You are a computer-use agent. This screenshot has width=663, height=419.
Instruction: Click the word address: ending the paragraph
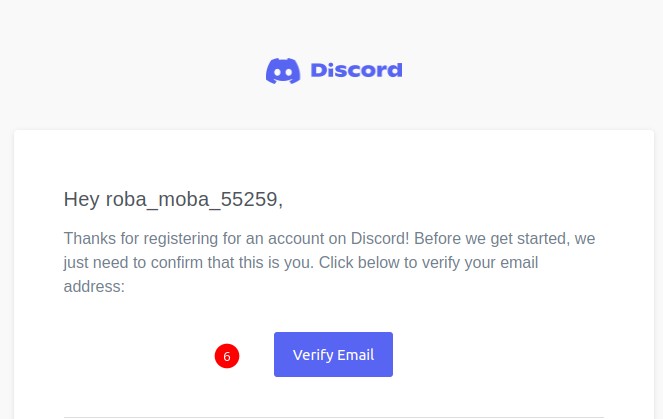[x=94, y=287]
